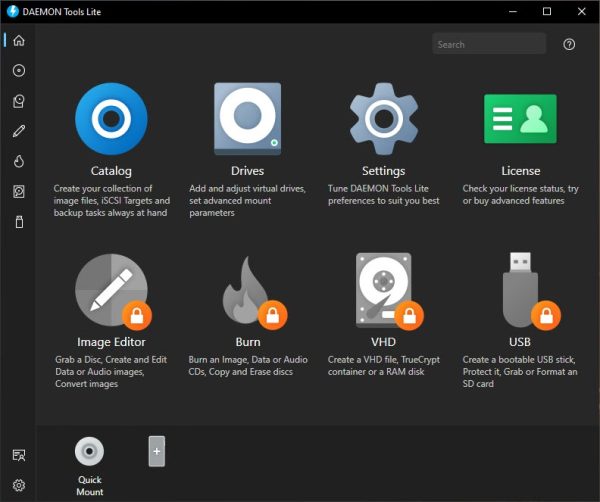This screenshot has height=502, width=600.
Task: Click the Burn title label
Action: click(x=248, y=342)
